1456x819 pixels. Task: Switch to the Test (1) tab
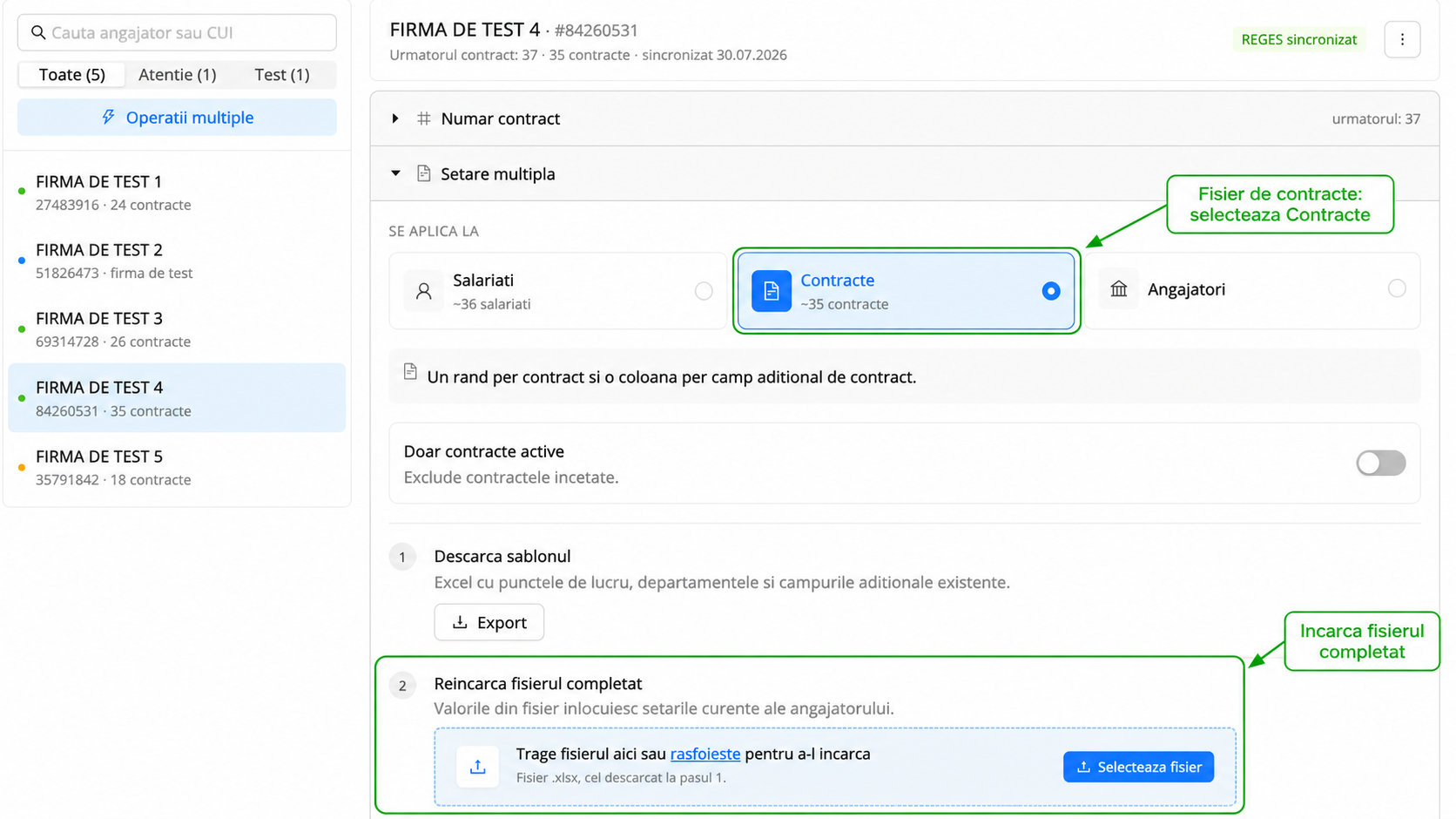click(282, 75)
